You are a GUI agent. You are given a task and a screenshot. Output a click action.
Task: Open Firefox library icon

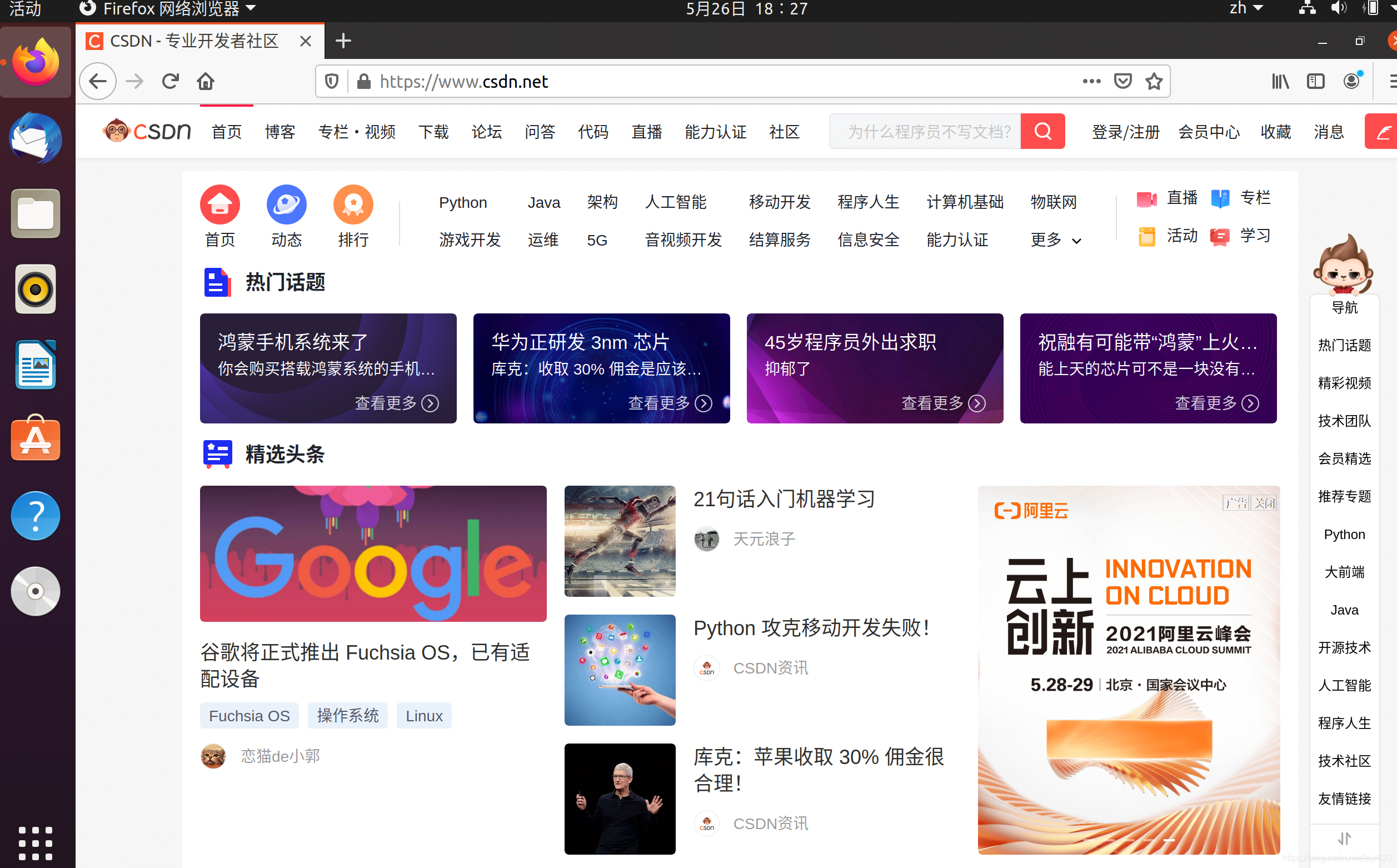1280,82
